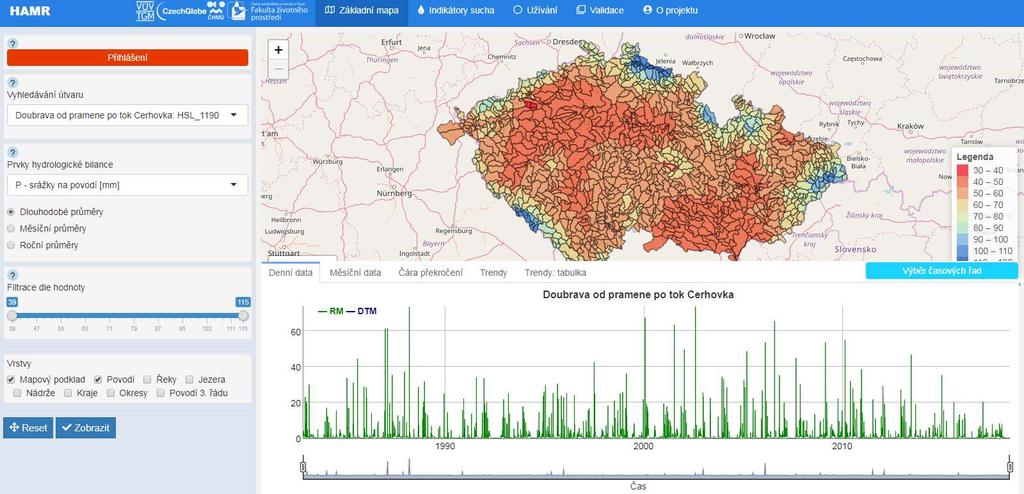Open the P - srážky na povodí dropdown
The image size is (1024, 494).
pyautogui.click(x=127, y=185)
